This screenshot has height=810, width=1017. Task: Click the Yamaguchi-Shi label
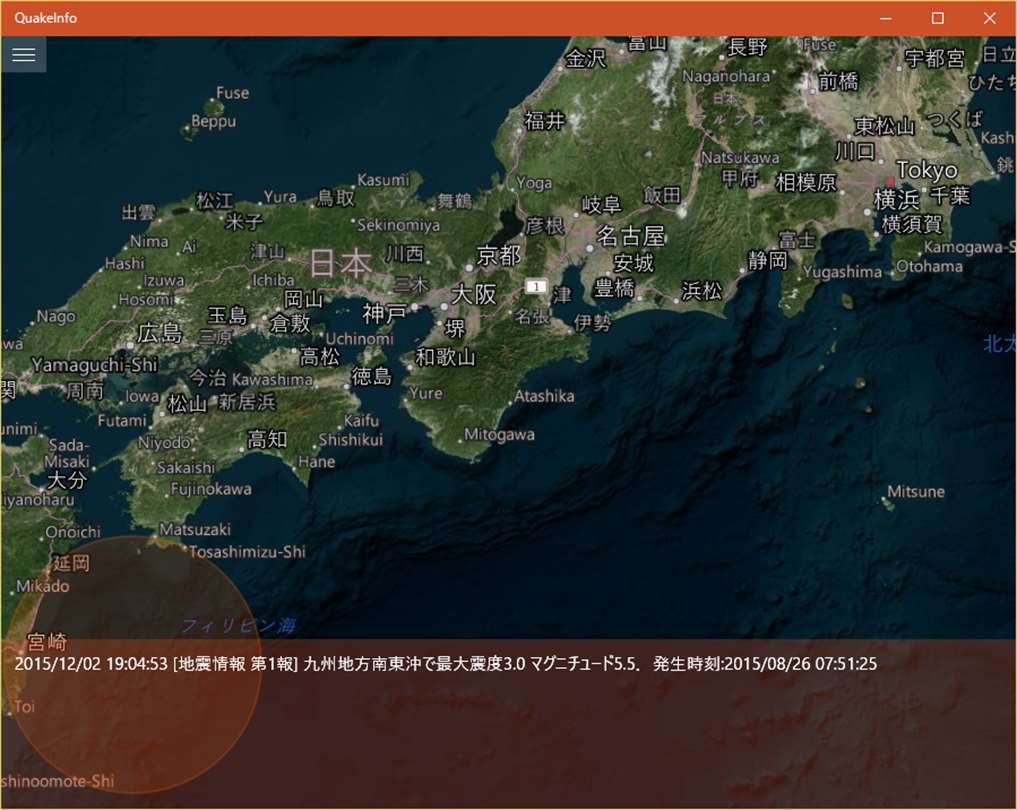pyautogui.click(x=95, y=364)
